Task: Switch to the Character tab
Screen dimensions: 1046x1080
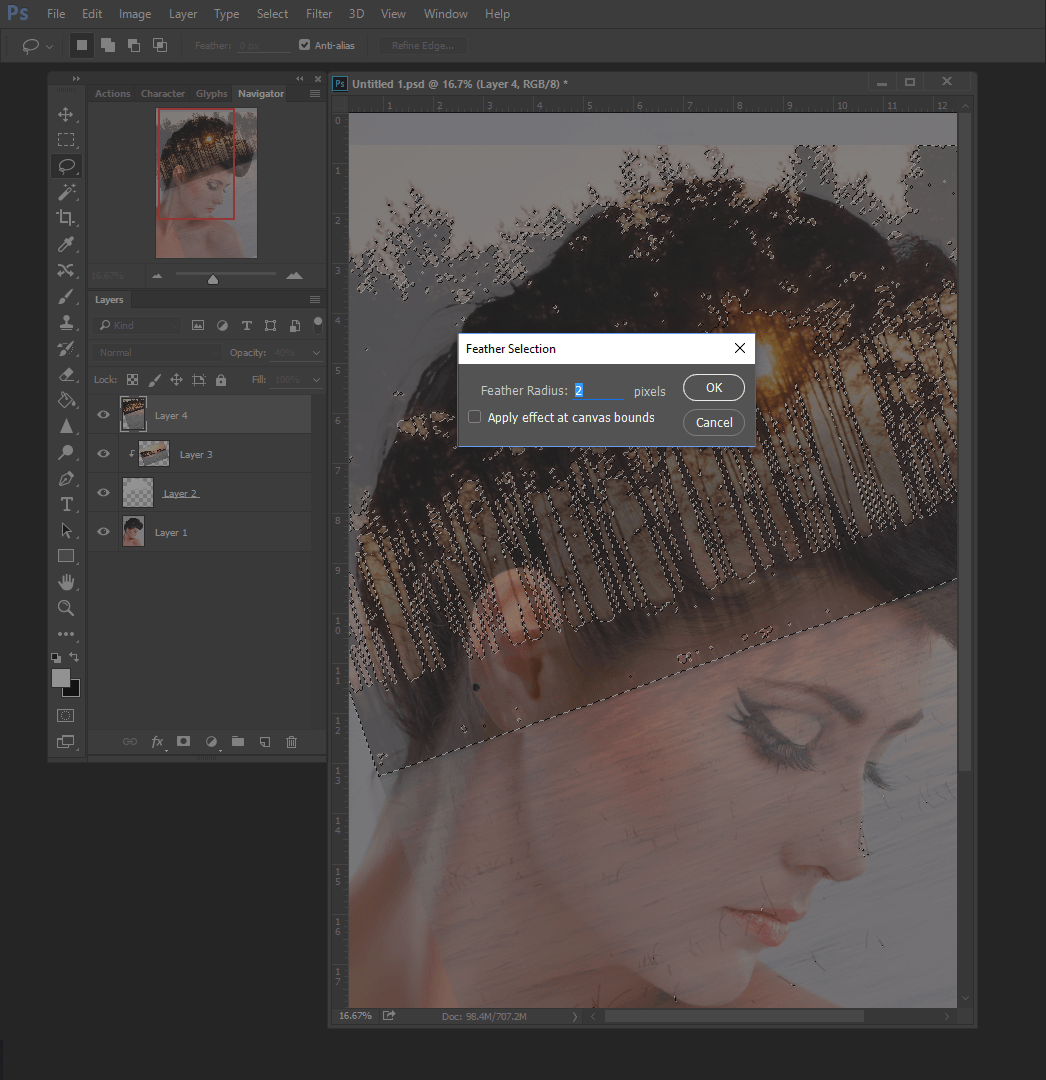Action: [162, 94]
